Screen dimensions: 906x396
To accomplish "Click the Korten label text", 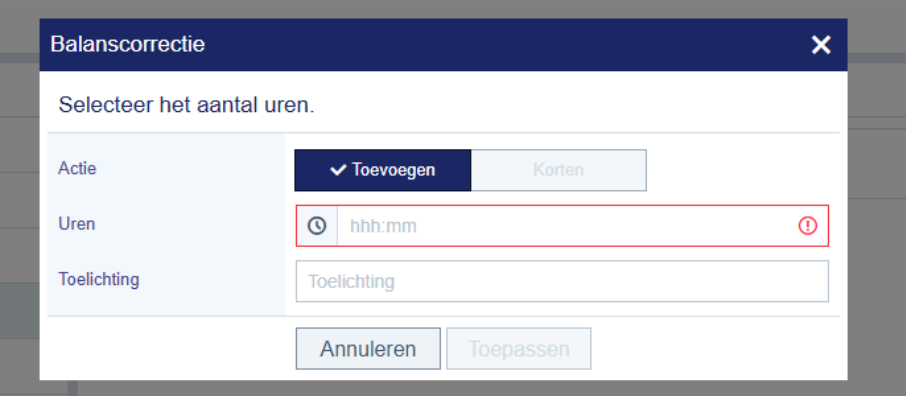I will (x=558, y=170).
